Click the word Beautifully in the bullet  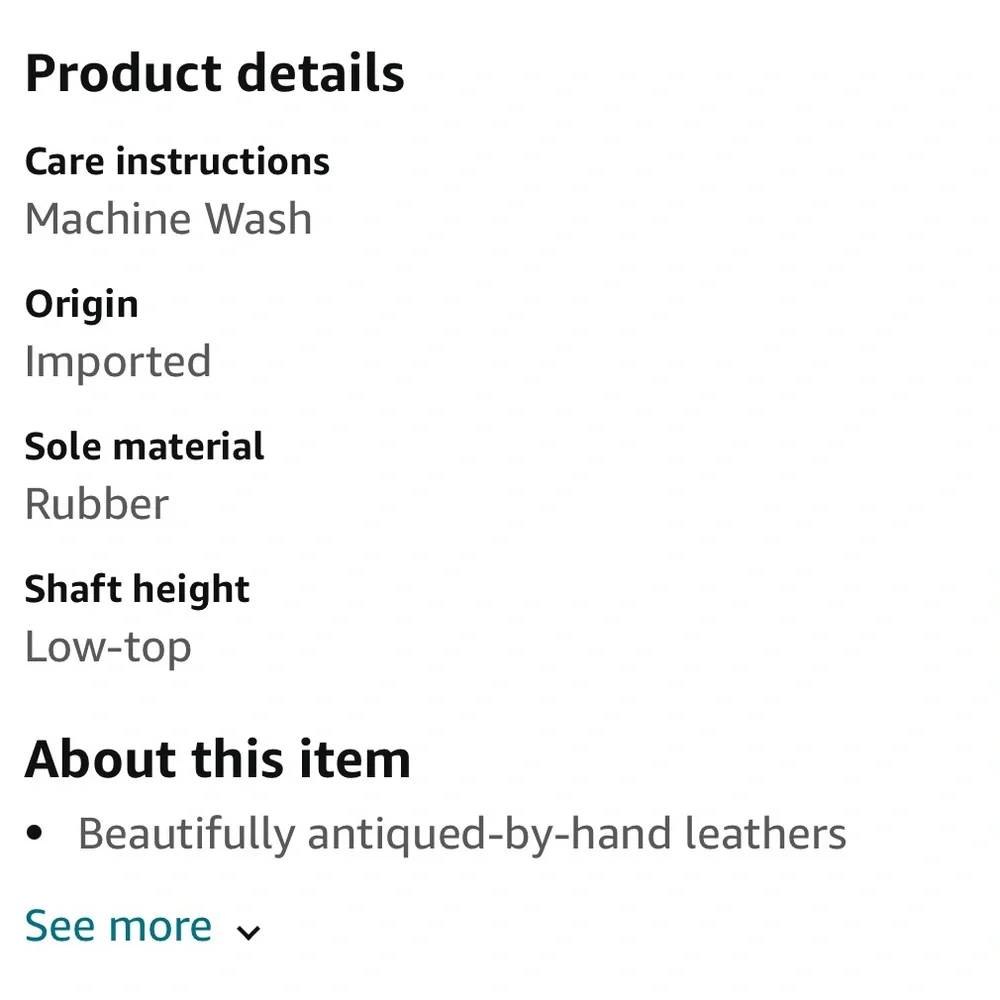pyautogui.click(x=186, y=834)
